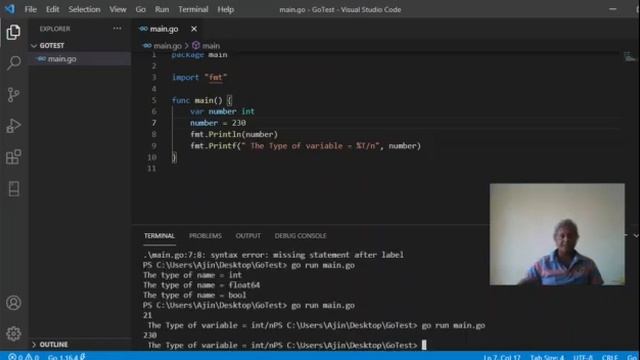
Task: Open the Explorer view in activity bar
Action: point(13,32)
